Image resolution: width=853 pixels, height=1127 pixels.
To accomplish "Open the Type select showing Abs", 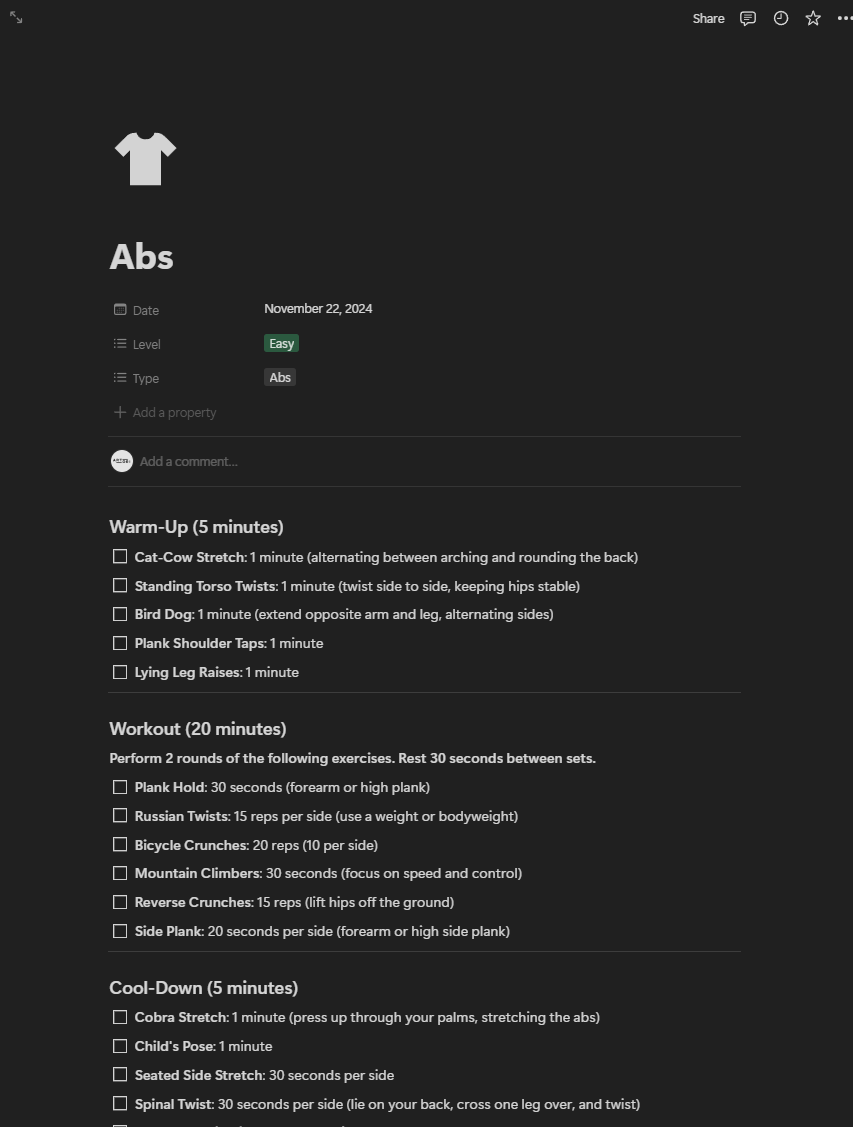I will pyautogui.click(x=280, y=378).
